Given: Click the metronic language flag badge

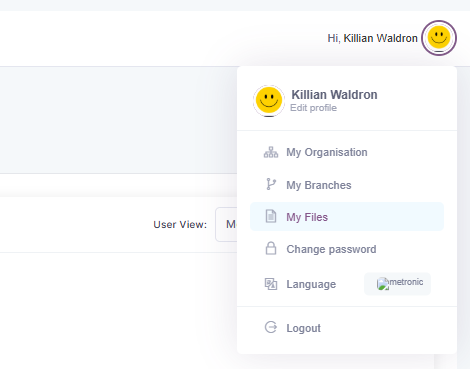Looking at the screenshot, I should click(397, 284).
